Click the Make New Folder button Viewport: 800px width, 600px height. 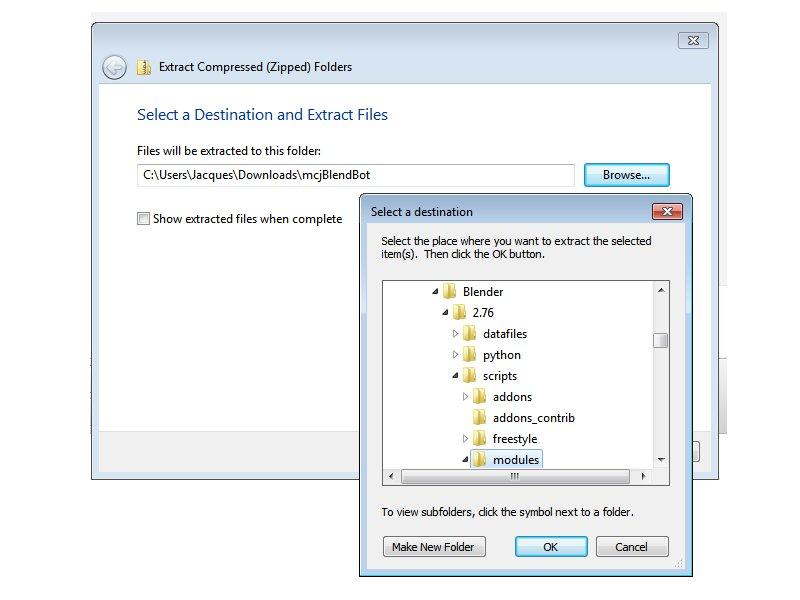coord(434,547)
